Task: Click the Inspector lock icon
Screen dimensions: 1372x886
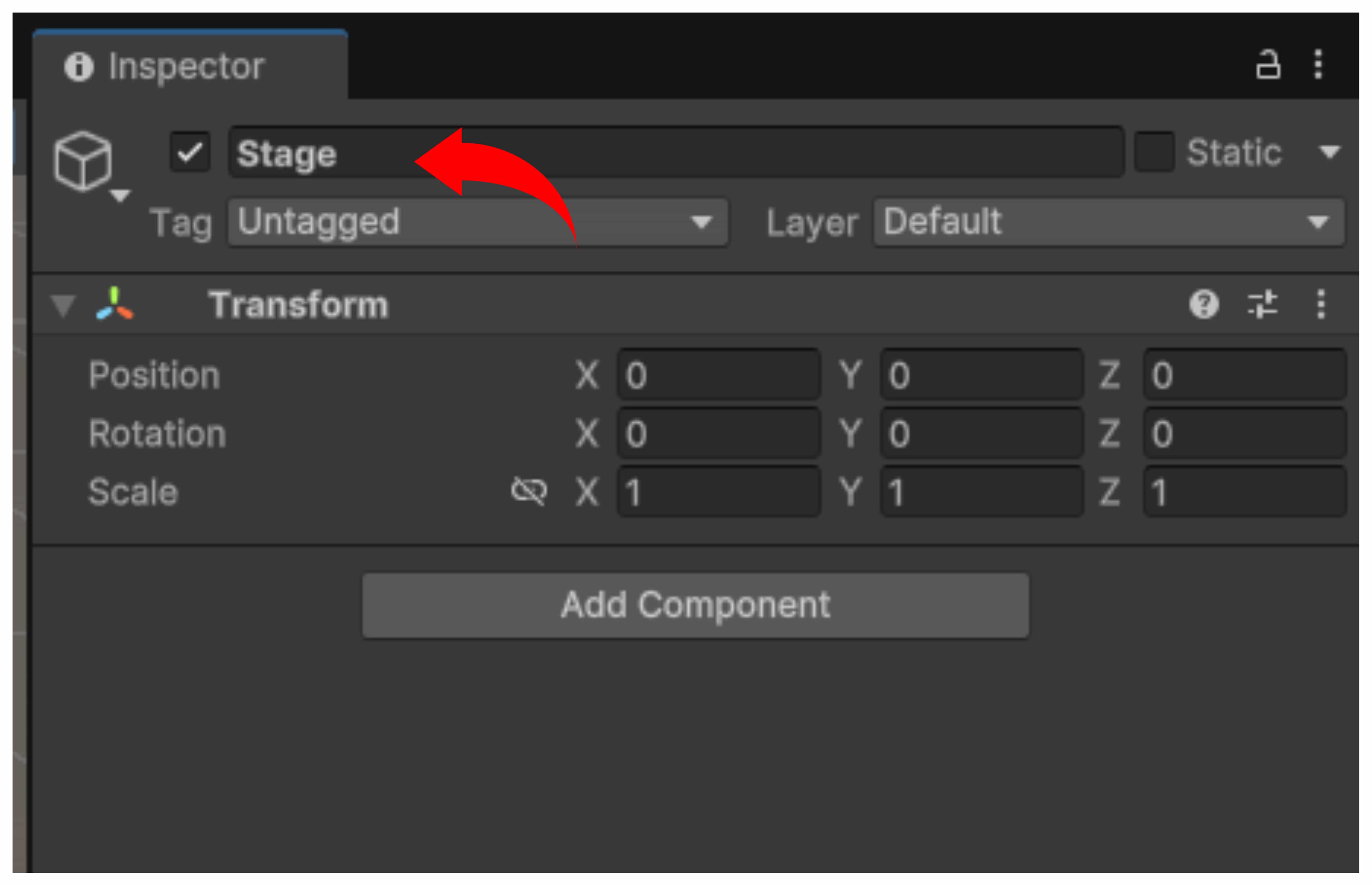Action: pyautogui.click(x=1267, y=65)
